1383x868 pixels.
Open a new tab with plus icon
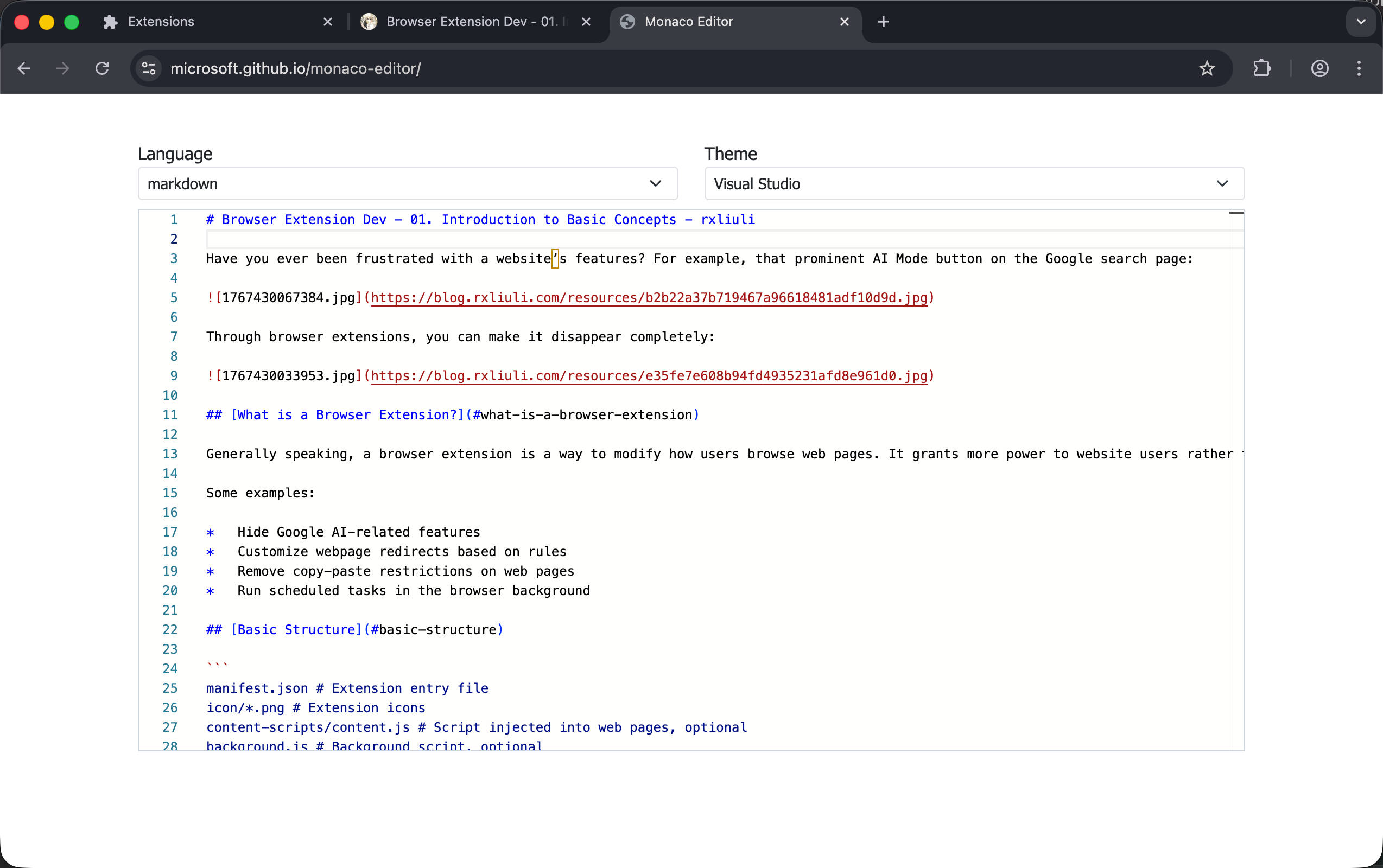click(x=883, y=22)
